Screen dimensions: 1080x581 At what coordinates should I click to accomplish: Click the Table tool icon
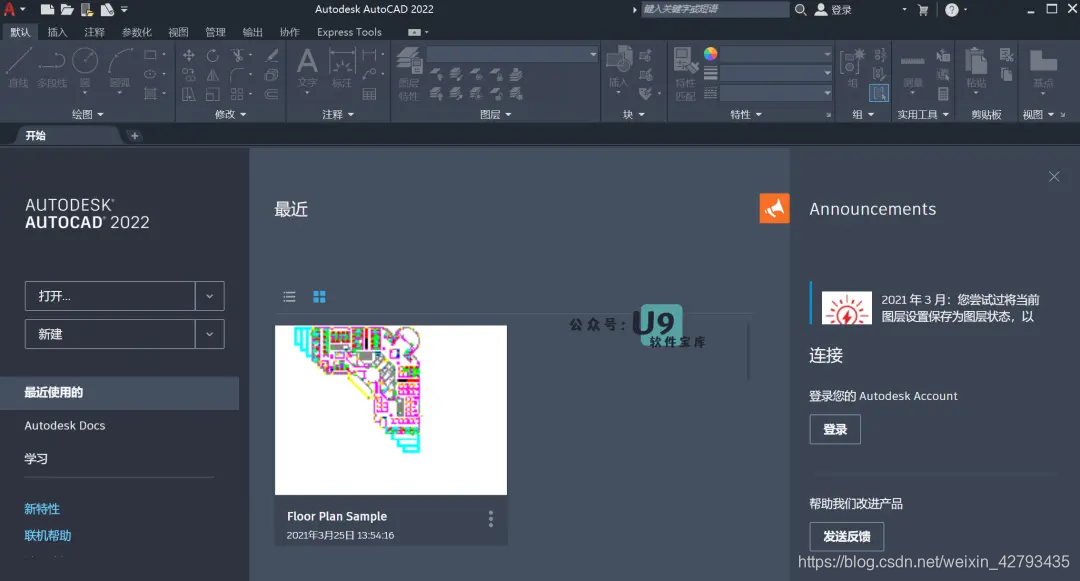[369, 94]
